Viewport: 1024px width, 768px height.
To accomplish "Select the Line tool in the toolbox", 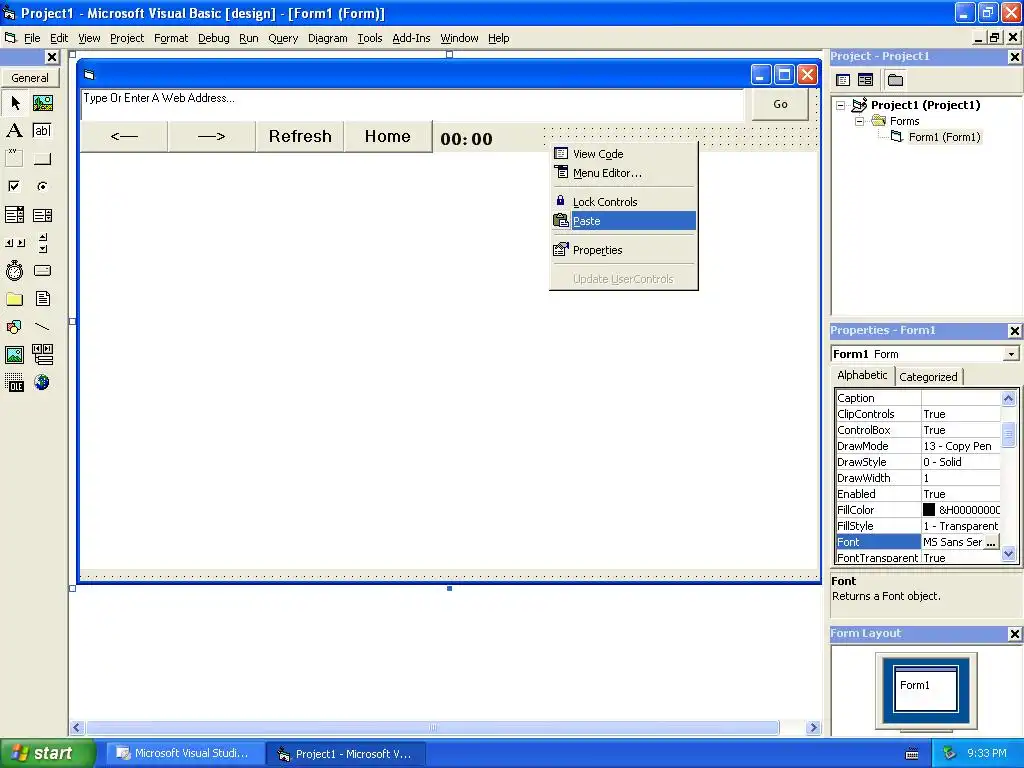I will [x=42, y=327].
